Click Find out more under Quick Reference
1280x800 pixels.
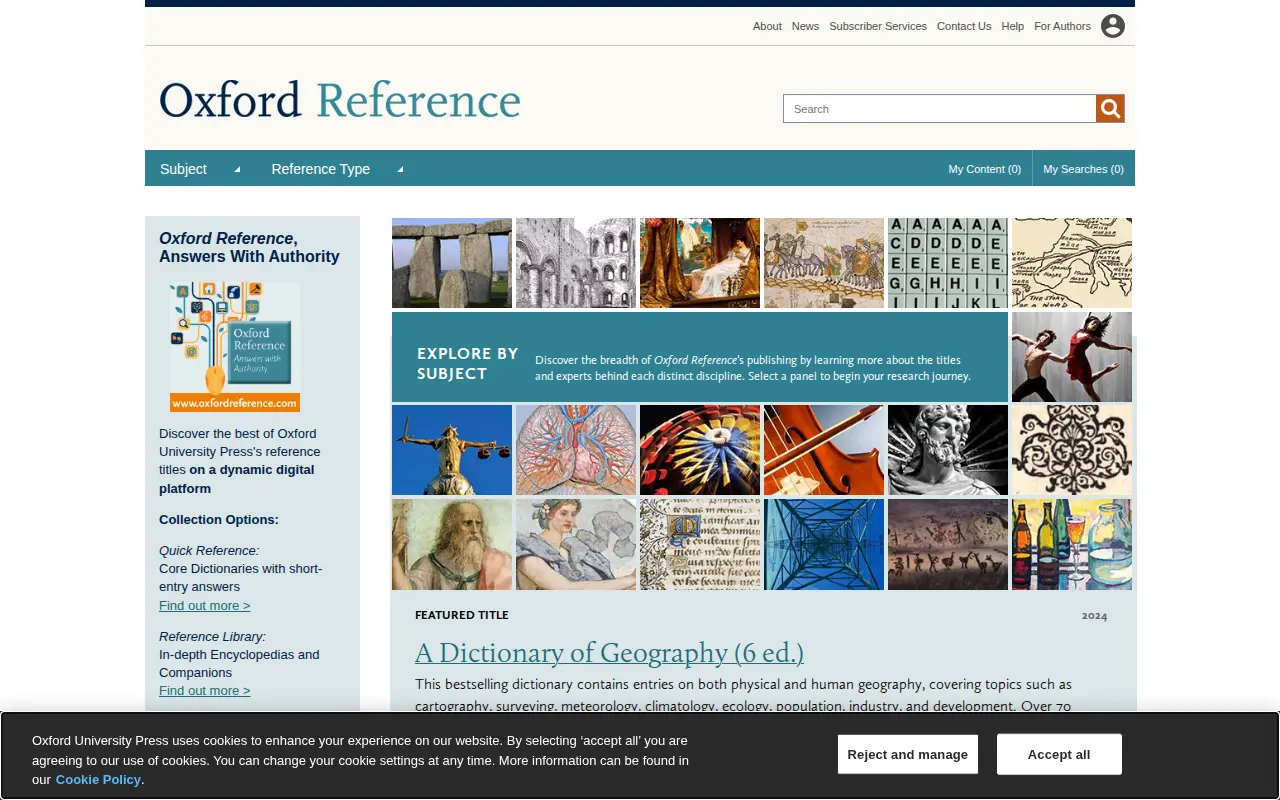click(x=204, y=606)
